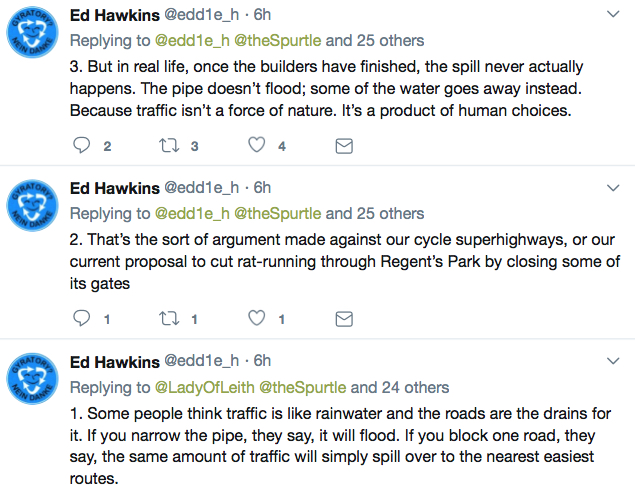Click the 6h timestamp on bottom tweet
635x501 pixels.
[x=262, y=361]
